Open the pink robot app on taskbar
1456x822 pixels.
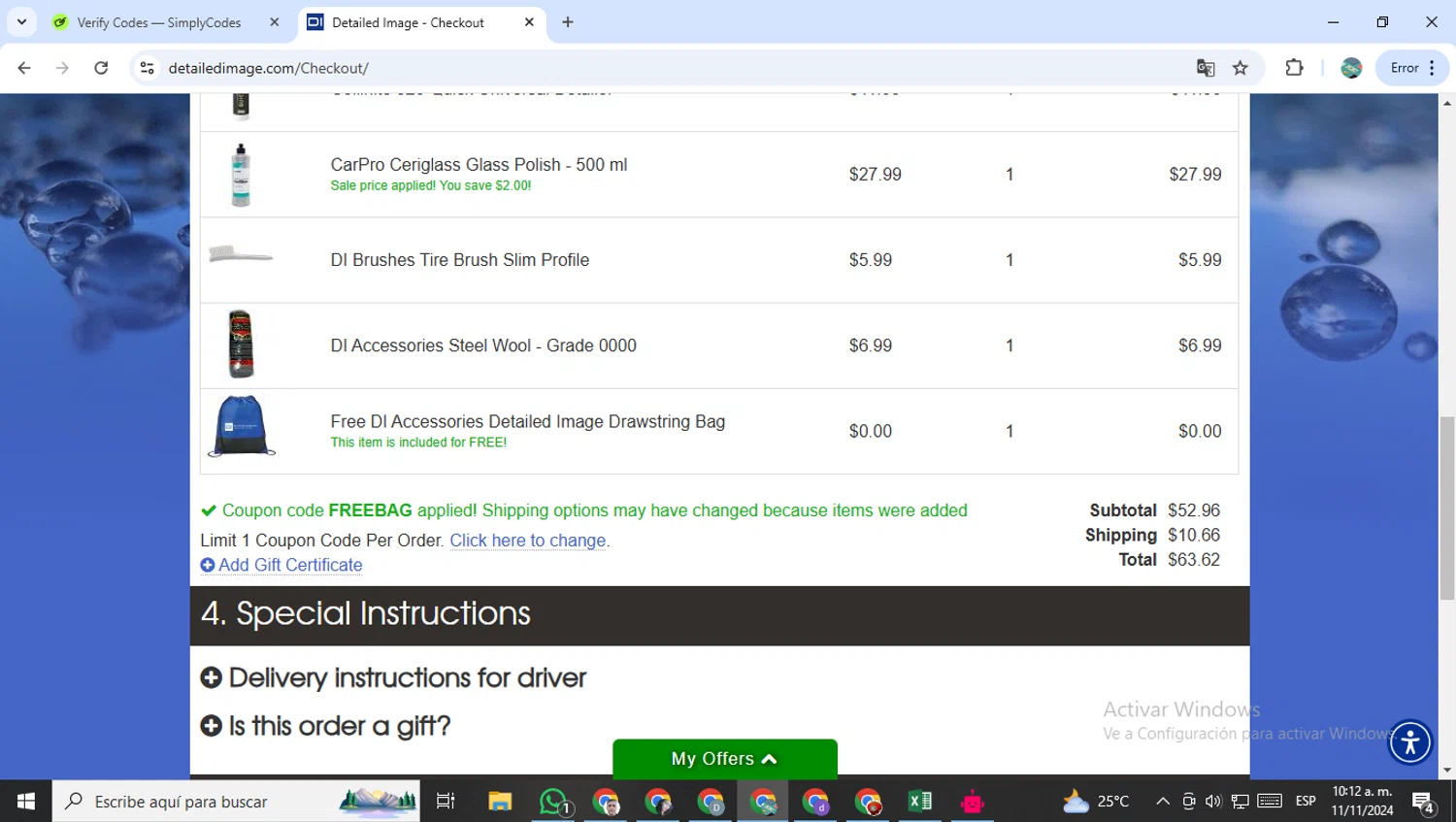tap(972, 802)
